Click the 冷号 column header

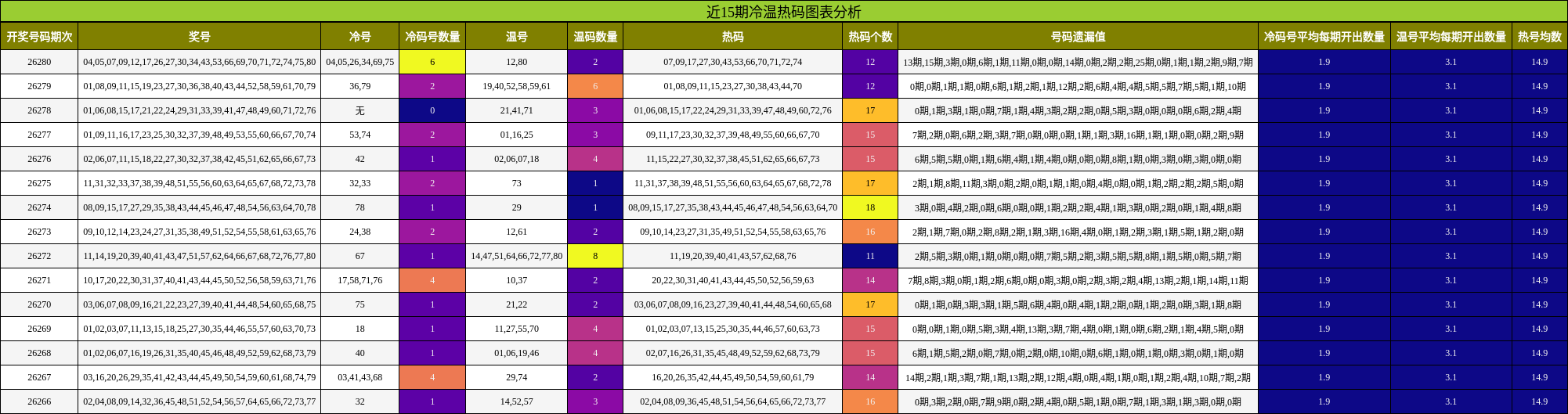pyautogui.click(x=360, y=37)
